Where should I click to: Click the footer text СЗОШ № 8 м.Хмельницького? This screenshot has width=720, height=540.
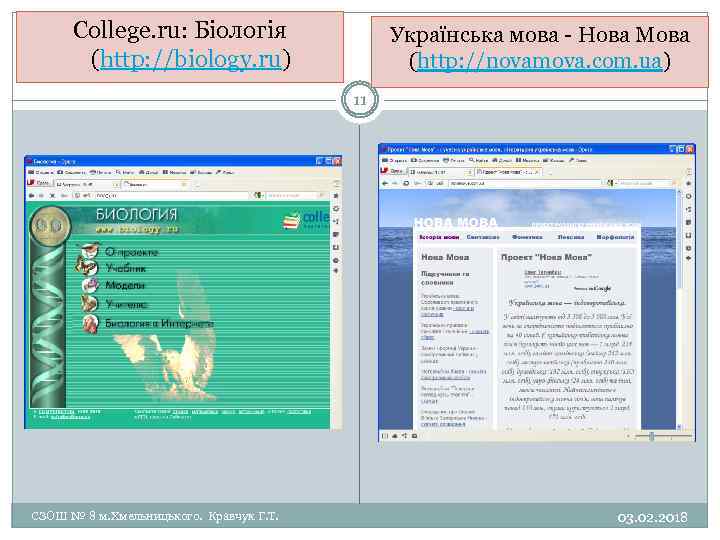[117, 516]
